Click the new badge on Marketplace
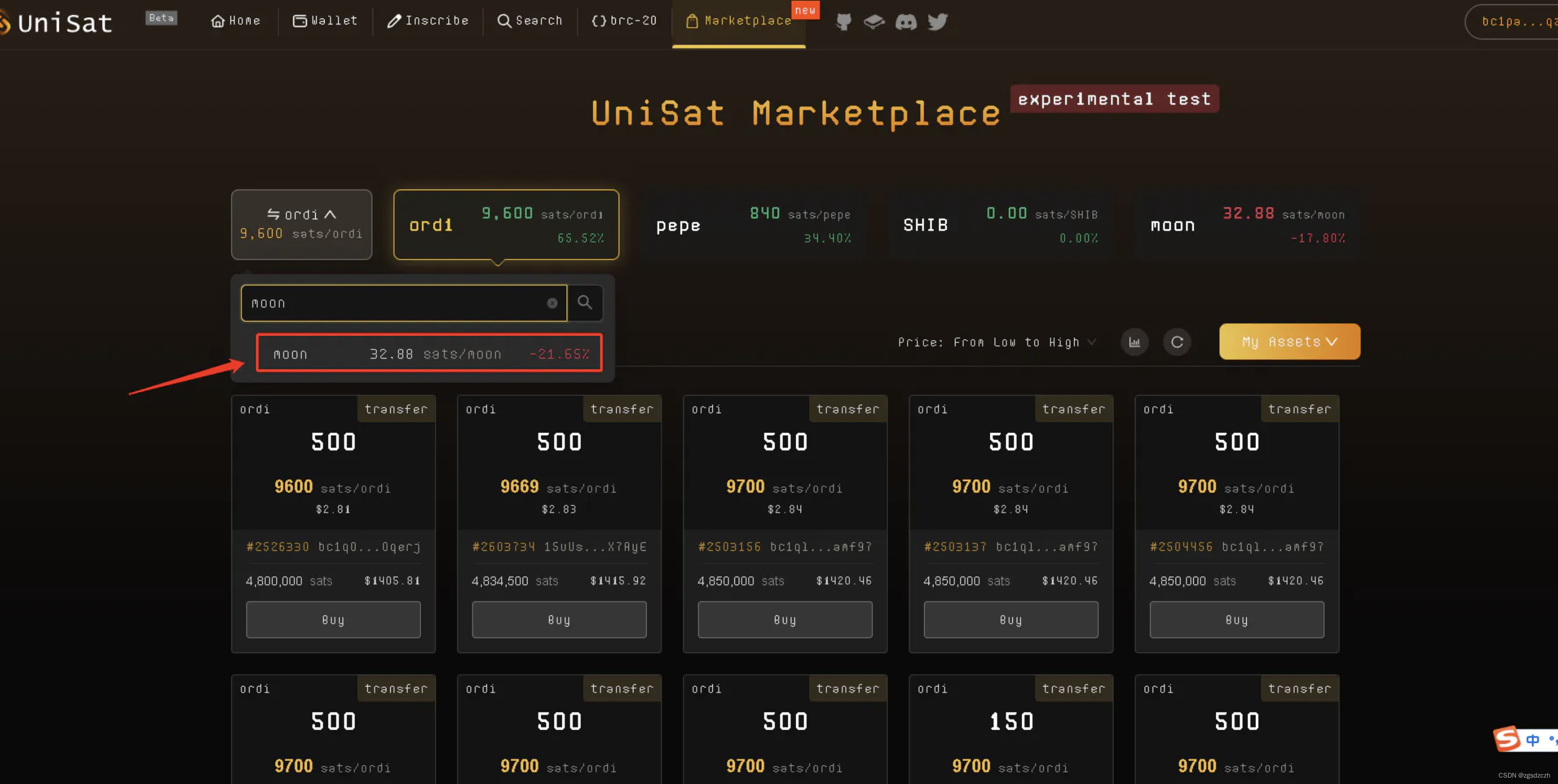The width and height of the screenshot is (1558, 784). (805, 10)
